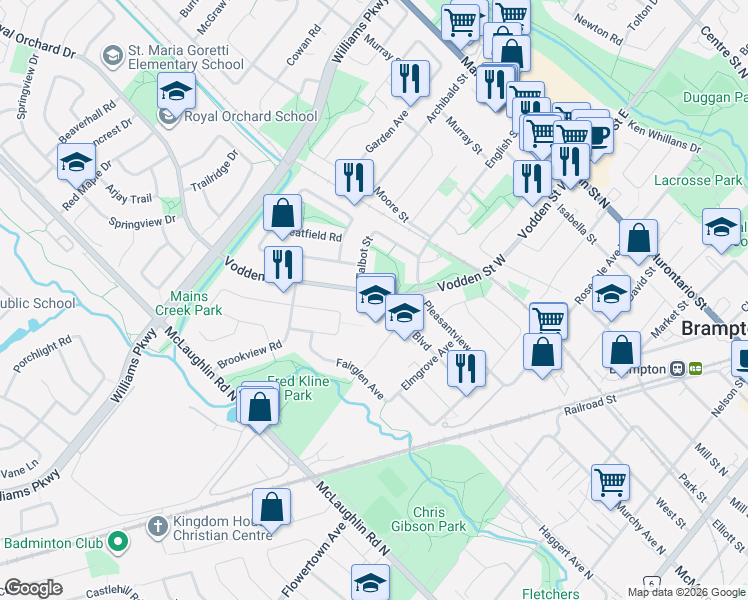The image size is (748, 600).
Task: Select the Porchlight Rd label
Action: pos(42,354)
